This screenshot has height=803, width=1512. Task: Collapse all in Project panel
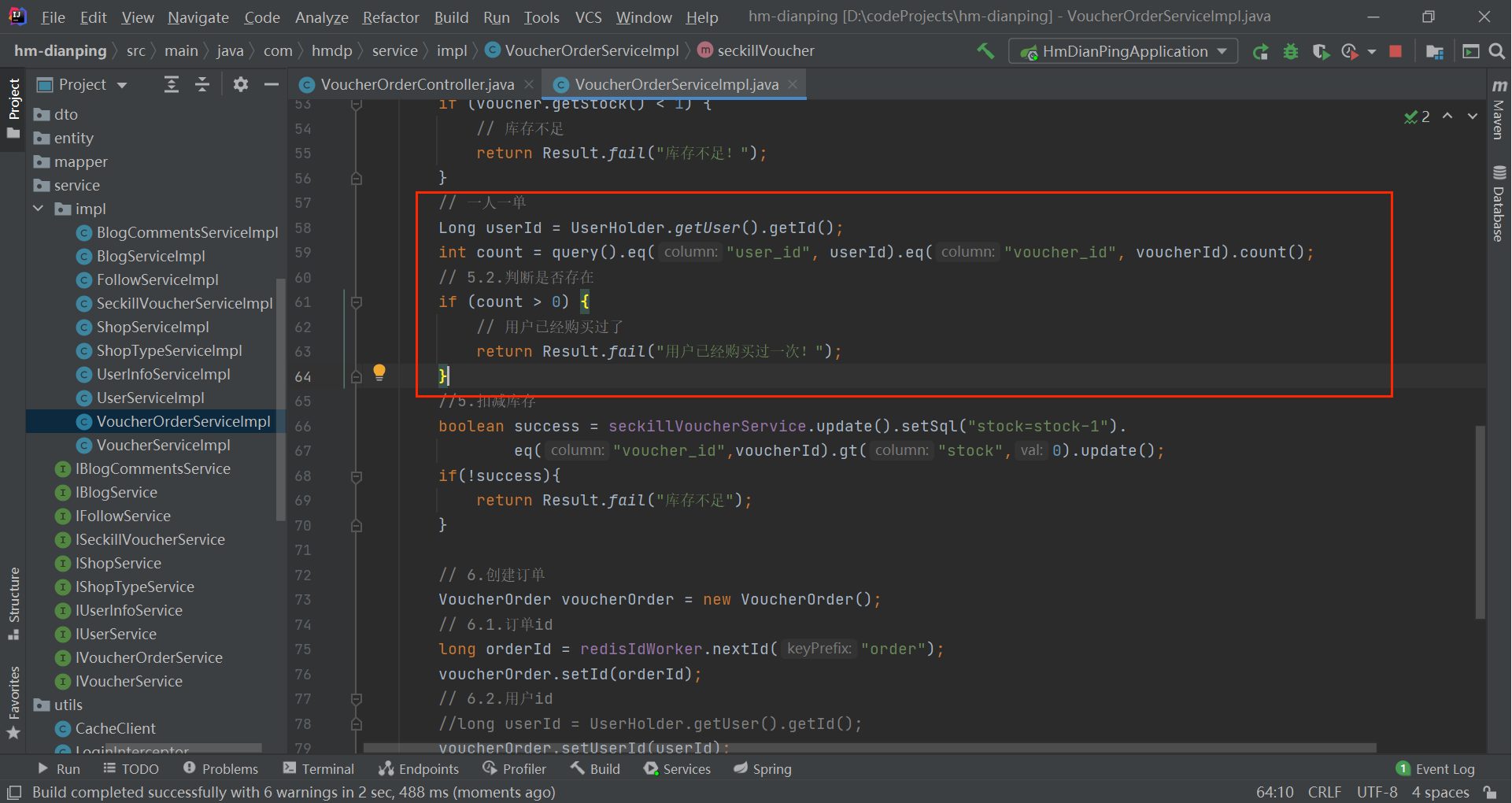point(202,84)
